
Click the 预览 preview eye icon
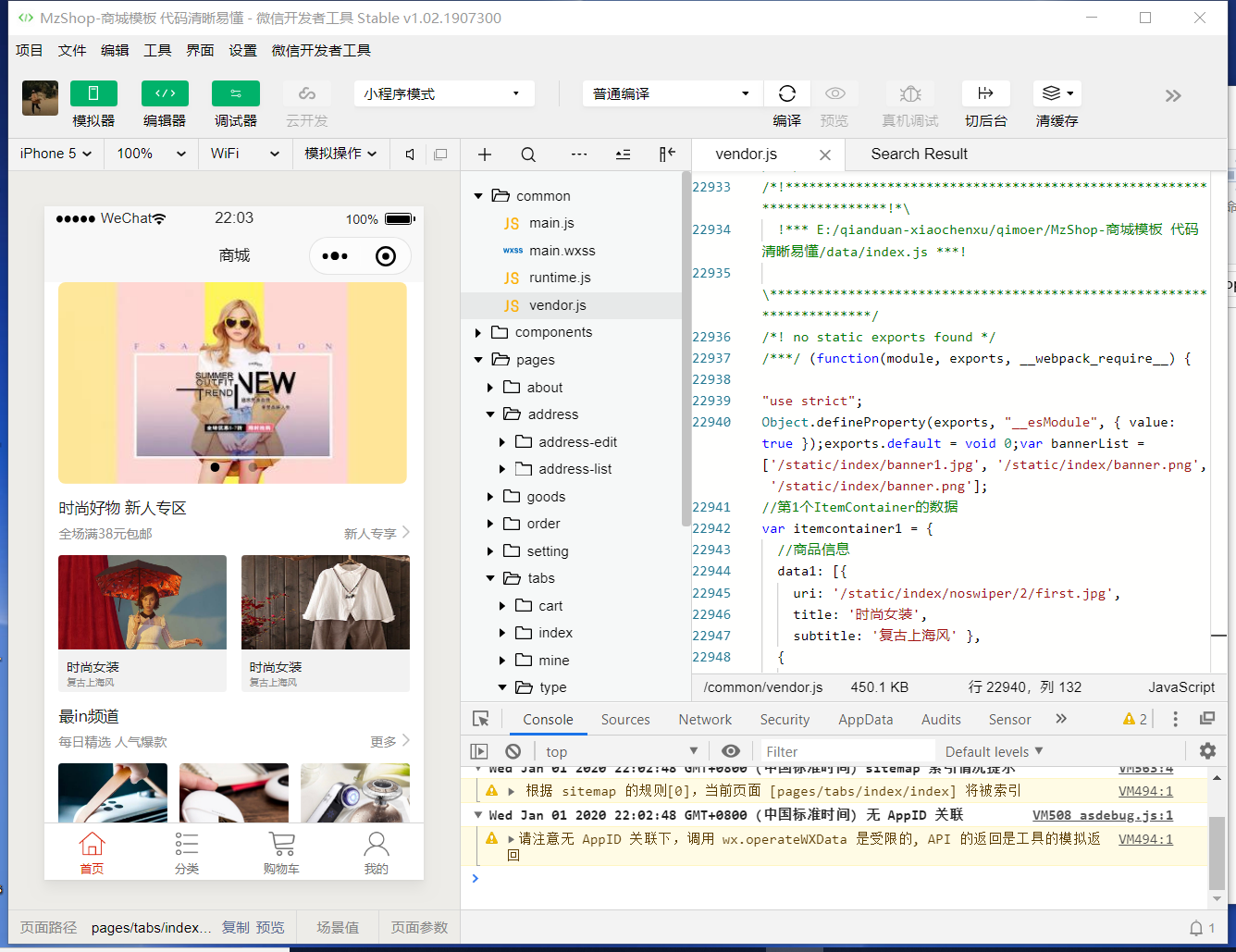(834, 93)
